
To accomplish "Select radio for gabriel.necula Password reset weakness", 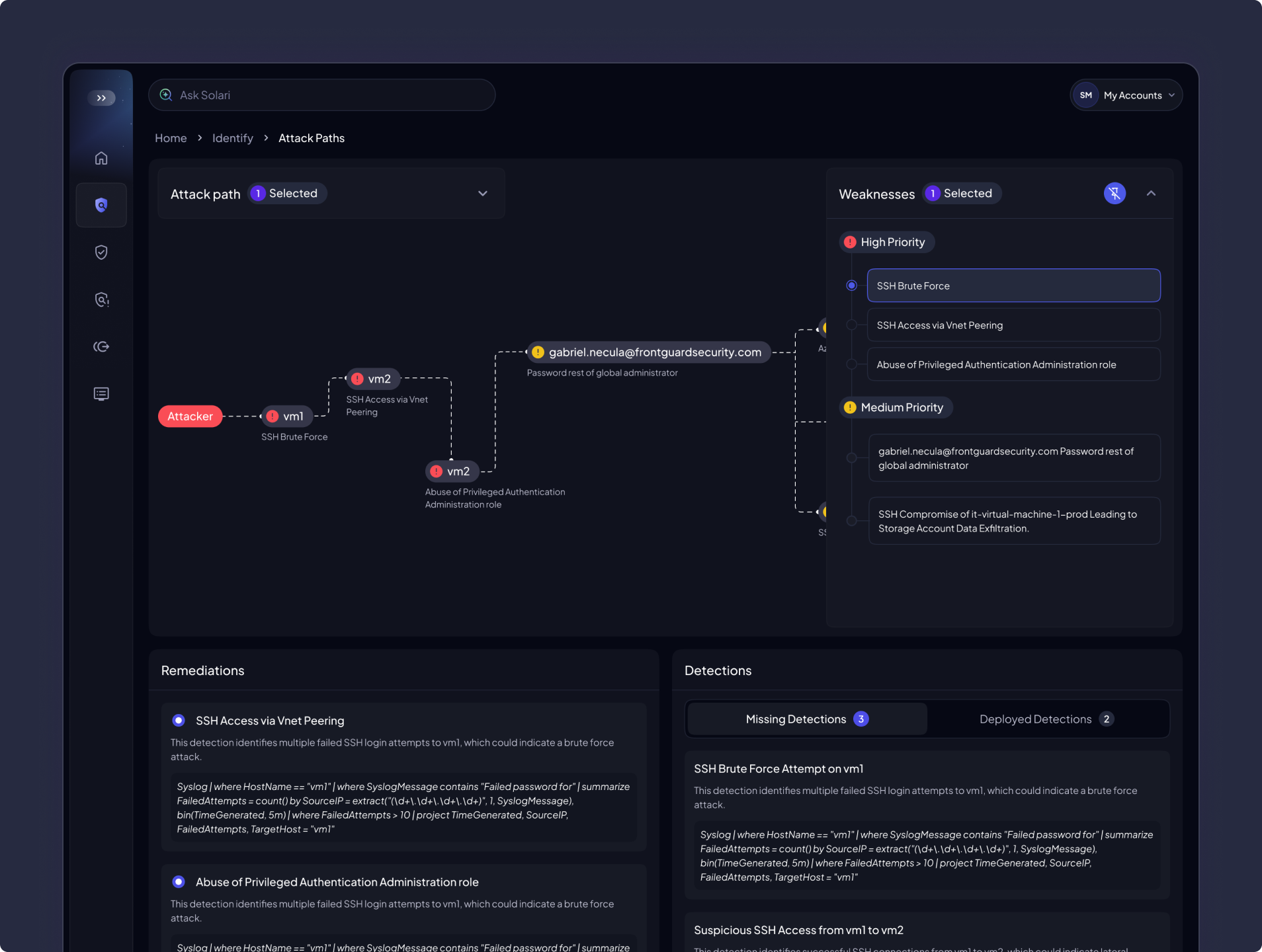I will click(x=852, y=458).
